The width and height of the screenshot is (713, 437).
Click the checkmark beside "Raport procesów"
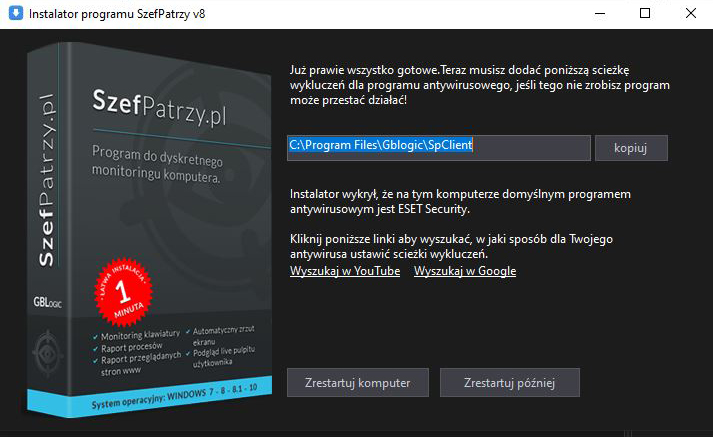point(95,349)
